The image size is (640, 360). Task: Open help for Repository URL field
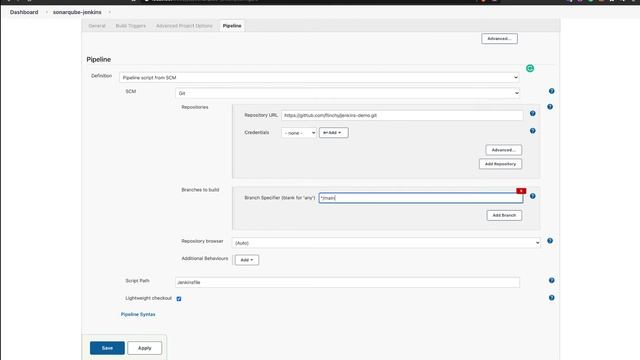(x=532, y=113)
